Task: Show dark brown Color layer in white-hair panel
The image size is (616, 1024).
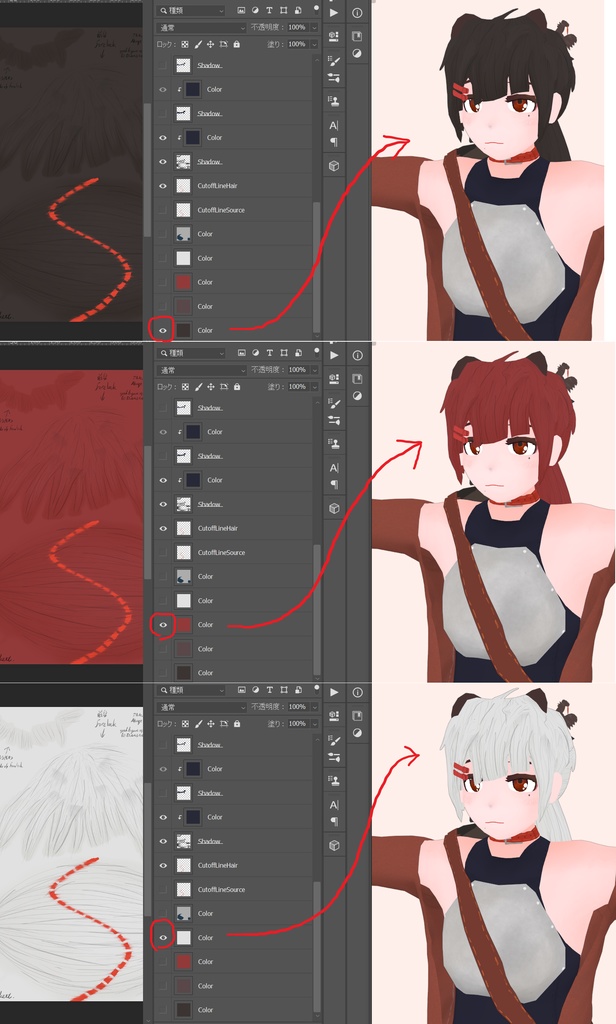Action: tap(163, 1010)
